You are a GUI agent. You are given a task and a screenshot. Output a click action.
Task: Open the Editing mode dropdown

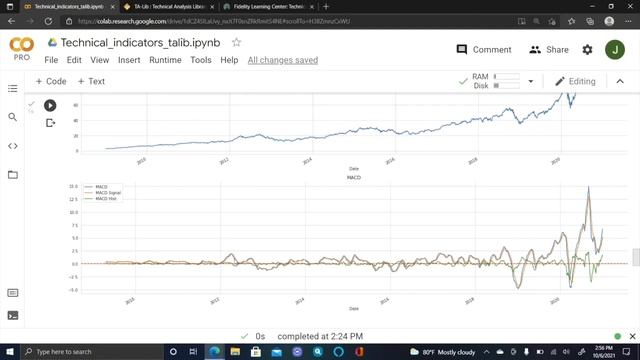coord(575,81)
